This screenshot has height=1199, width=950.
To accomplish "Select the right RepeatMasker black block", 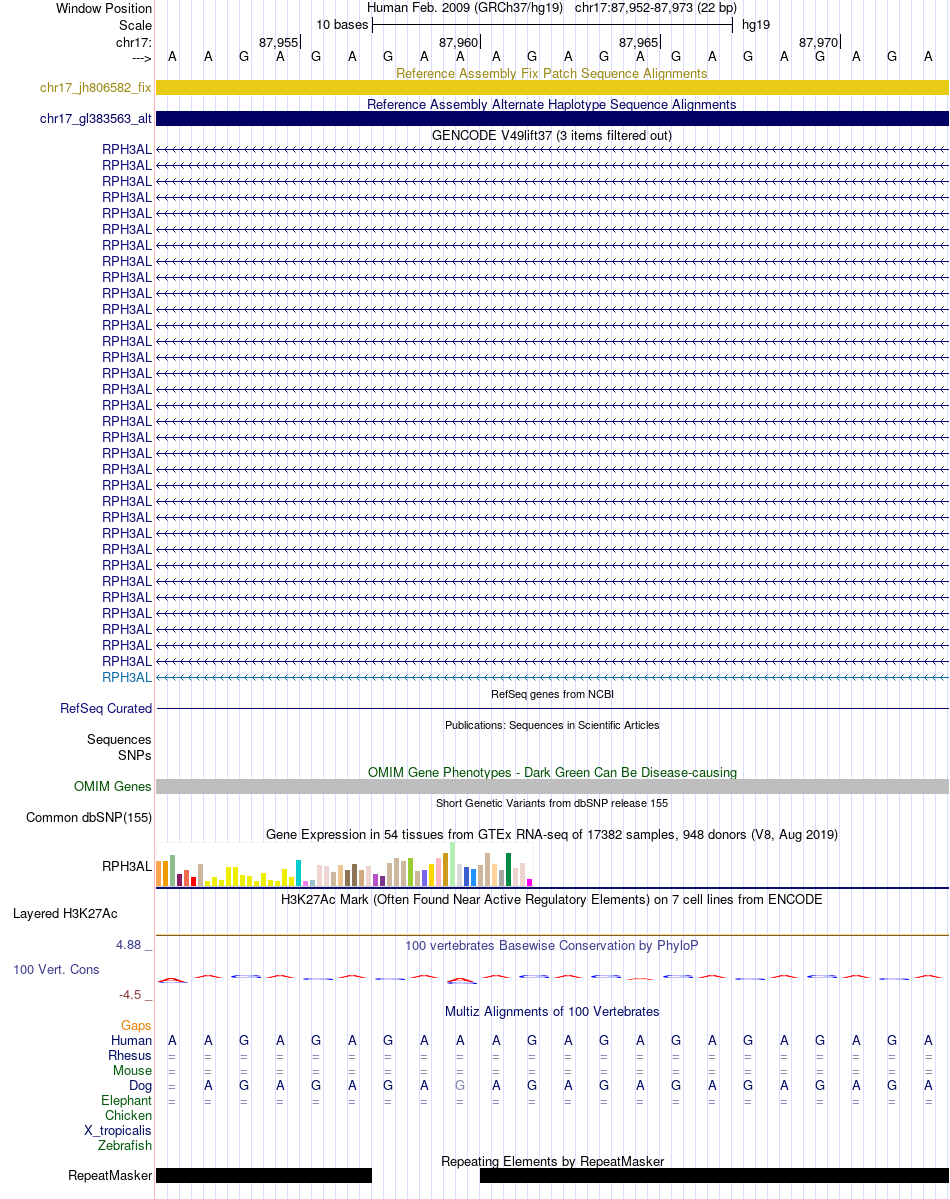I will coord(714,1176).
